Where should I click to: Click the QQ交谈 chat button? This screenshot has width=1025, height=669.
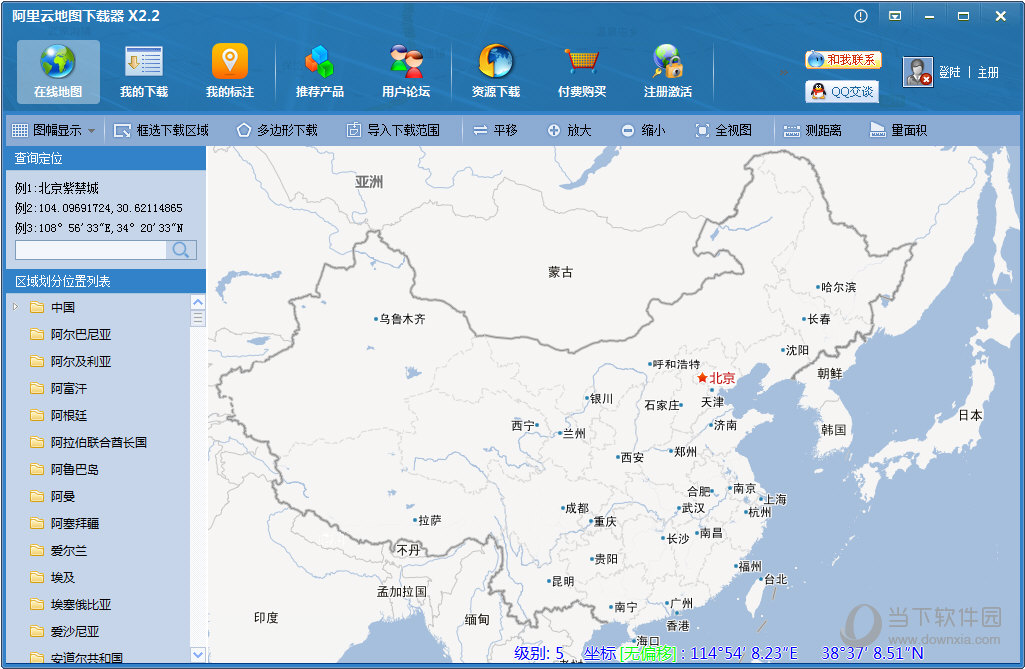point(842,92)
